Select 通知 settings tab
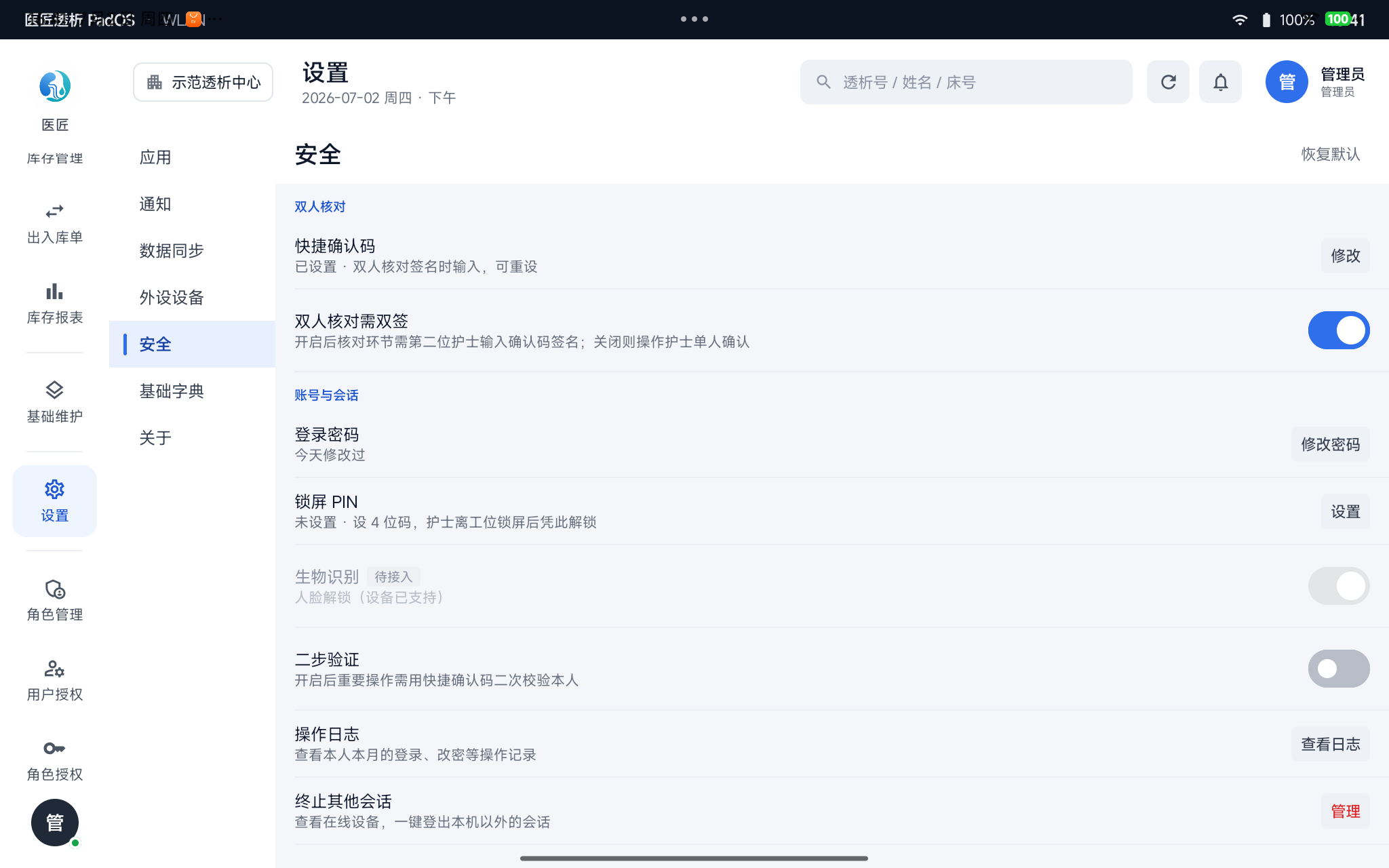This screenshot has height=868, width=1389. click(192, 204)
